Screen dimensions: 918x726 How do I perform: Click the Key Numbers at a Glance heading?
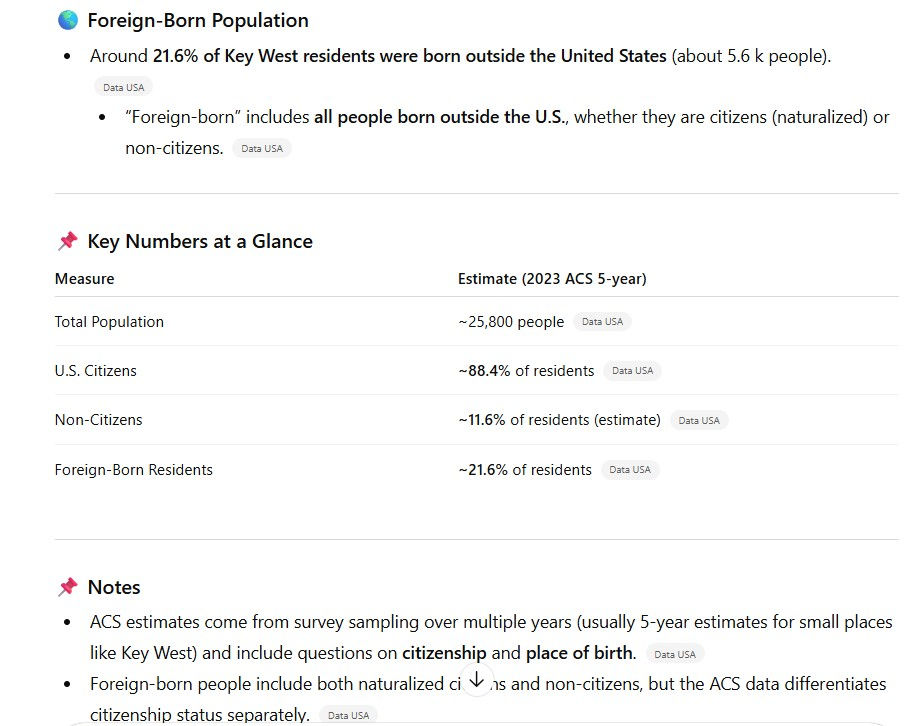point(200,241)
